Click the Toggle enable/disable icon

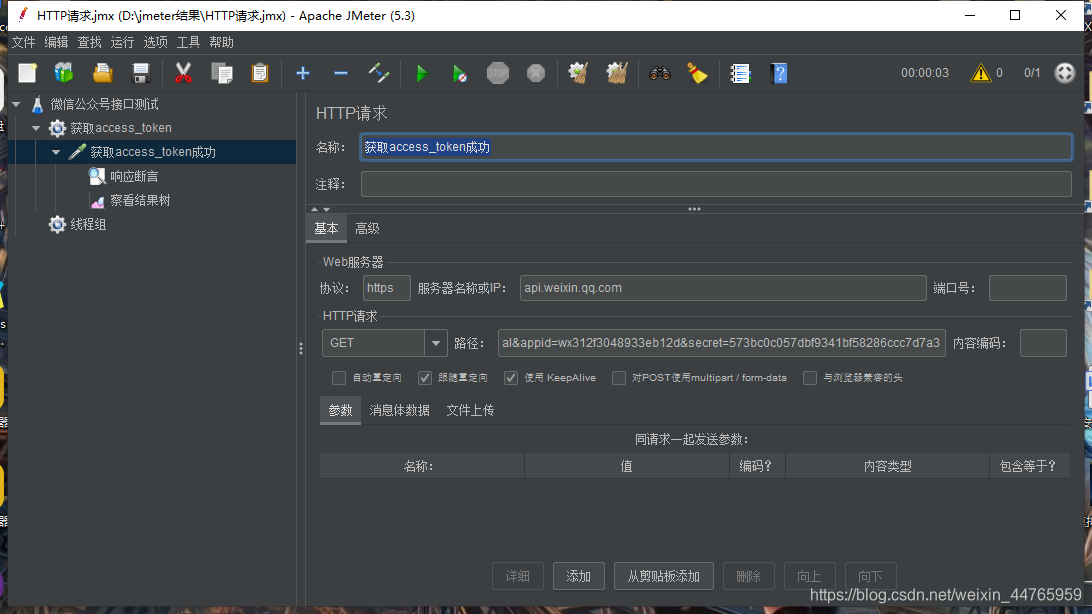click(x=379, y=73)
